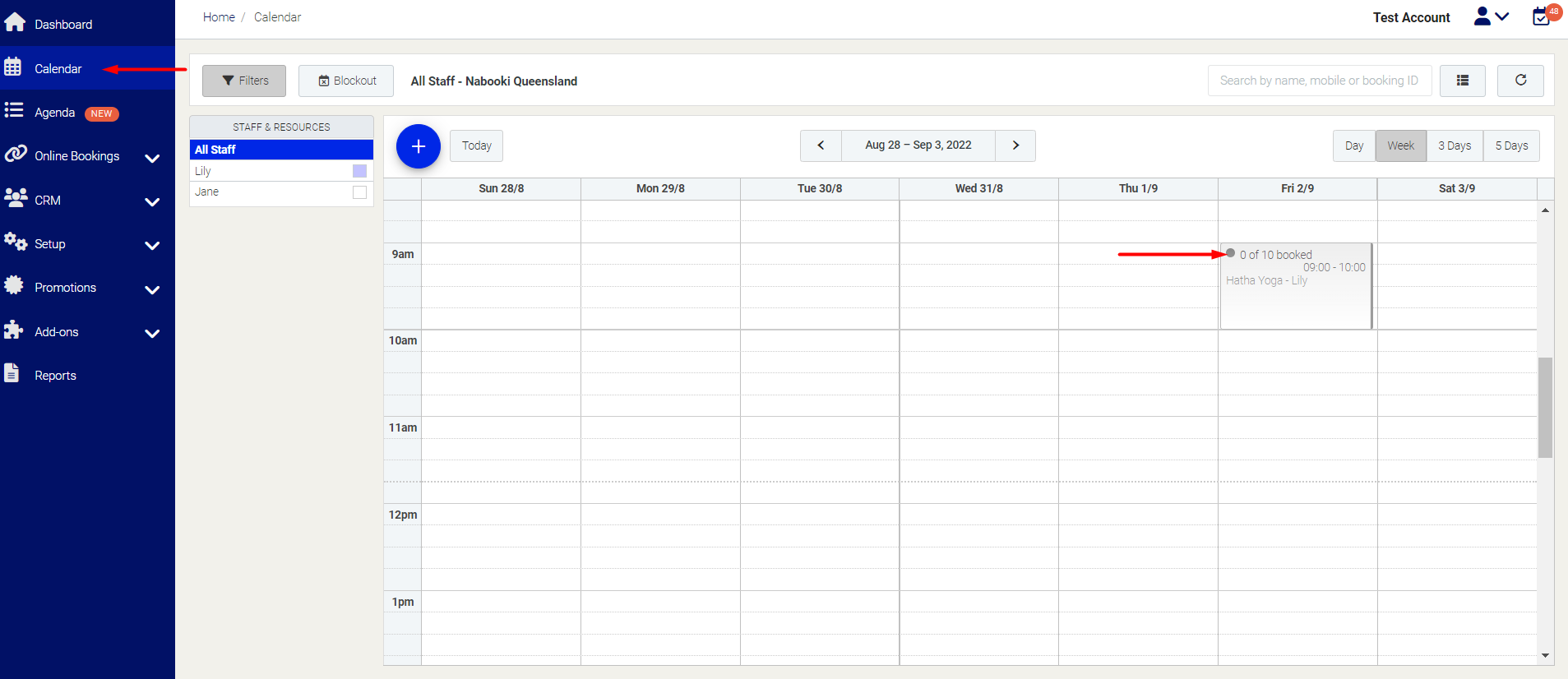Viewport: 1568px width, 679px height.
Task: Open the Hatha Yoga - Lily class booking
Action: click(1297, 286)
